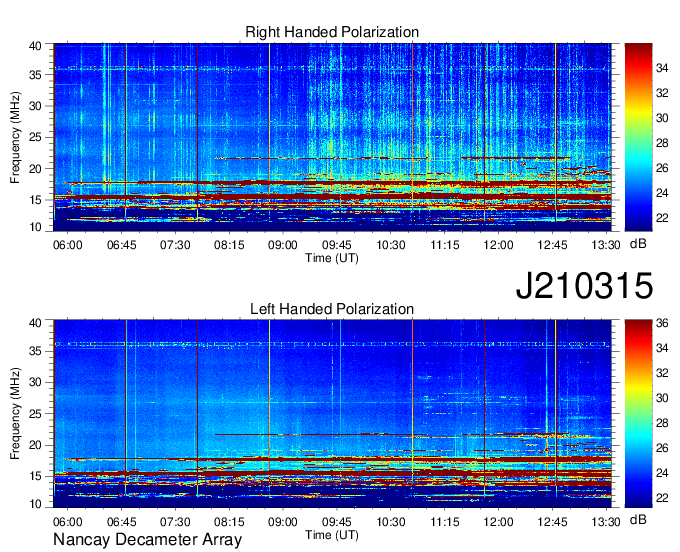Click the 35 frequency tick on the lower plot

35,351
